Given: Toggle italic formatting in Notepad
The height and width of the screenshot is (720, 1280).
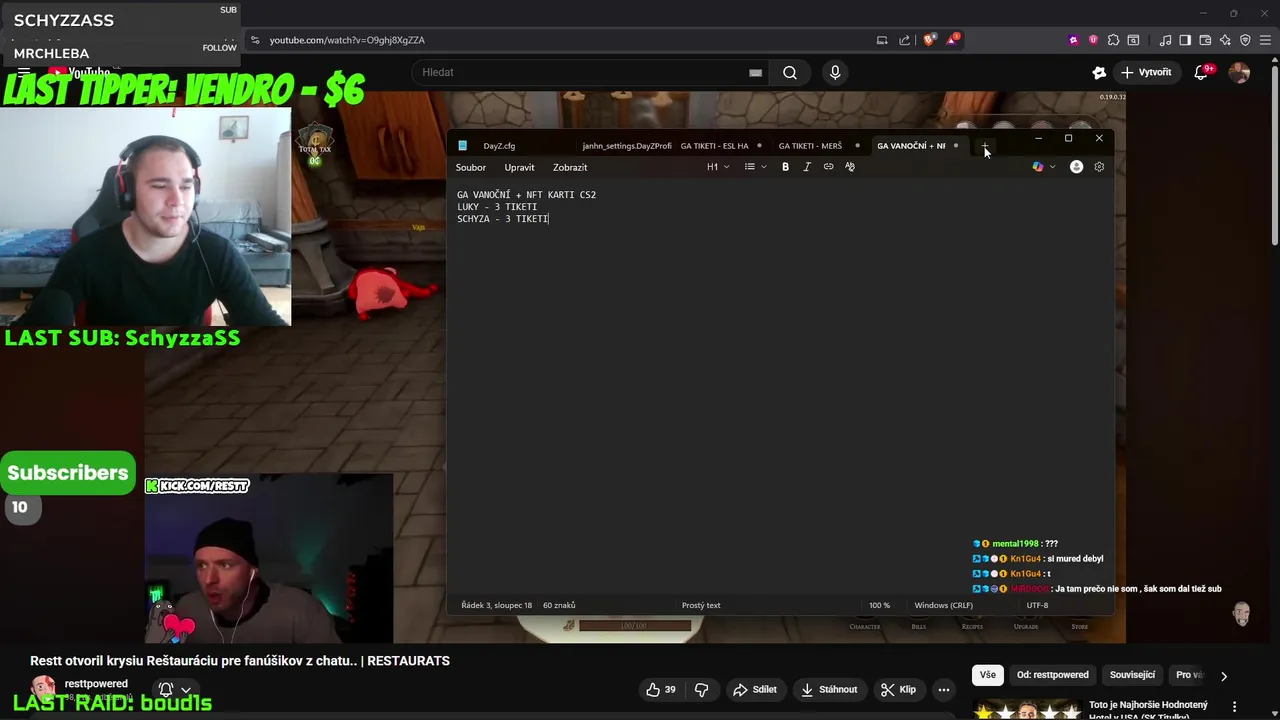Looking at the screenshot, I should point(807,167).
